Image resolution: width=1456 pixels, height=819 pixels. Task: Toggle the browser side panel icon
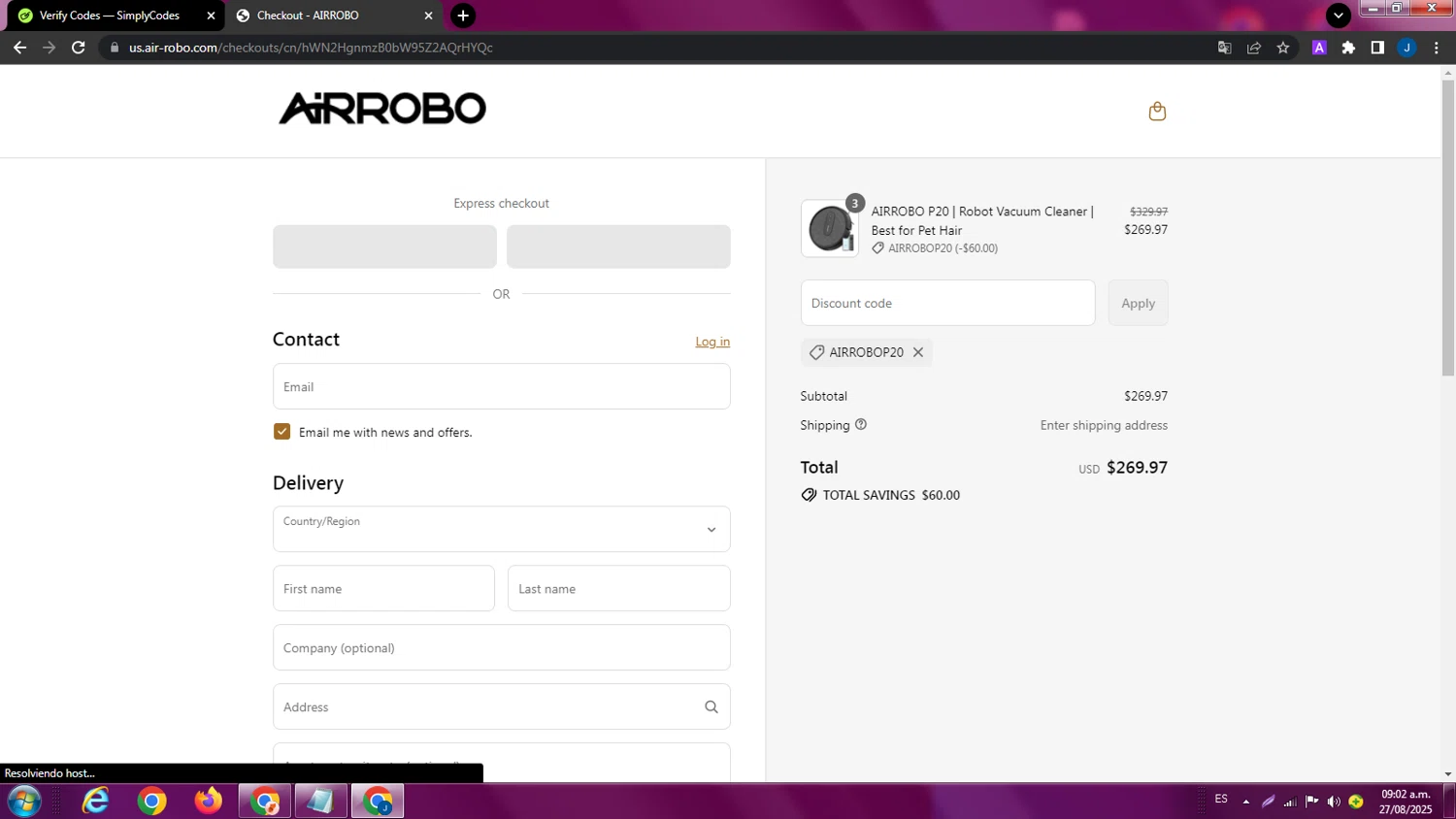click(1377, 48)
